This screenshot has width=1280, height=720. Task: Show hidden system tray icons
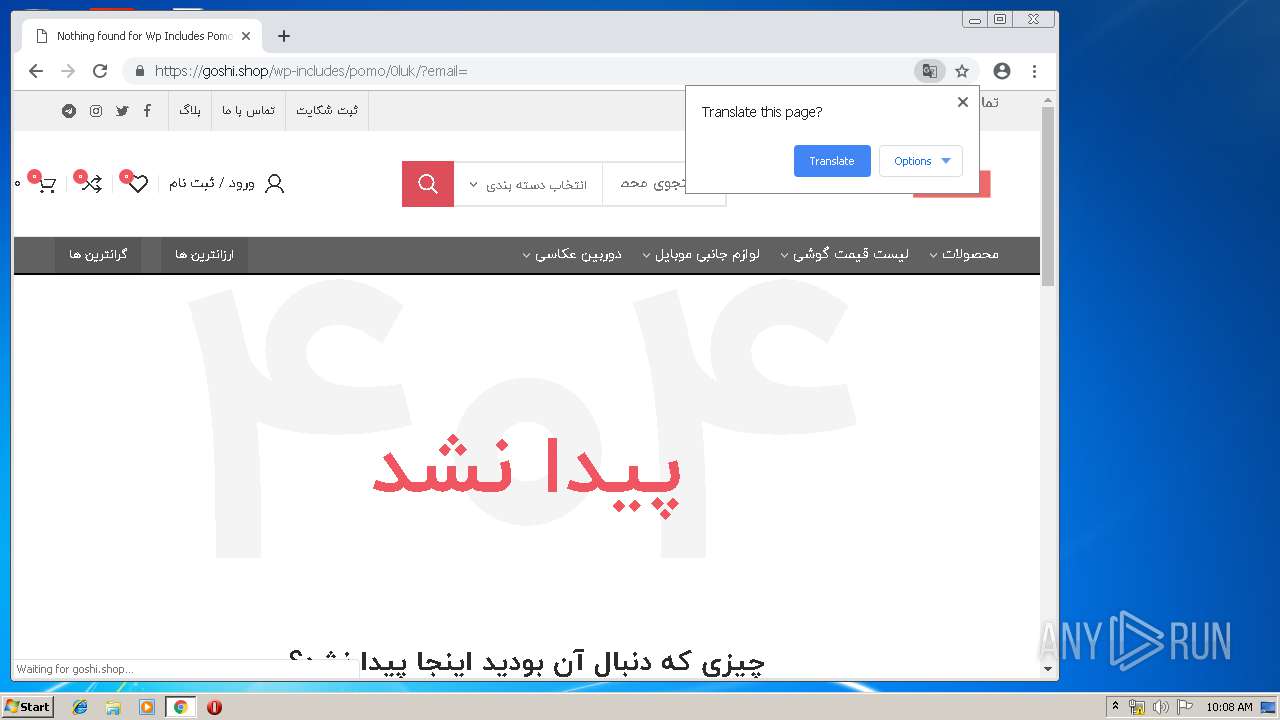coord(1115,707)
